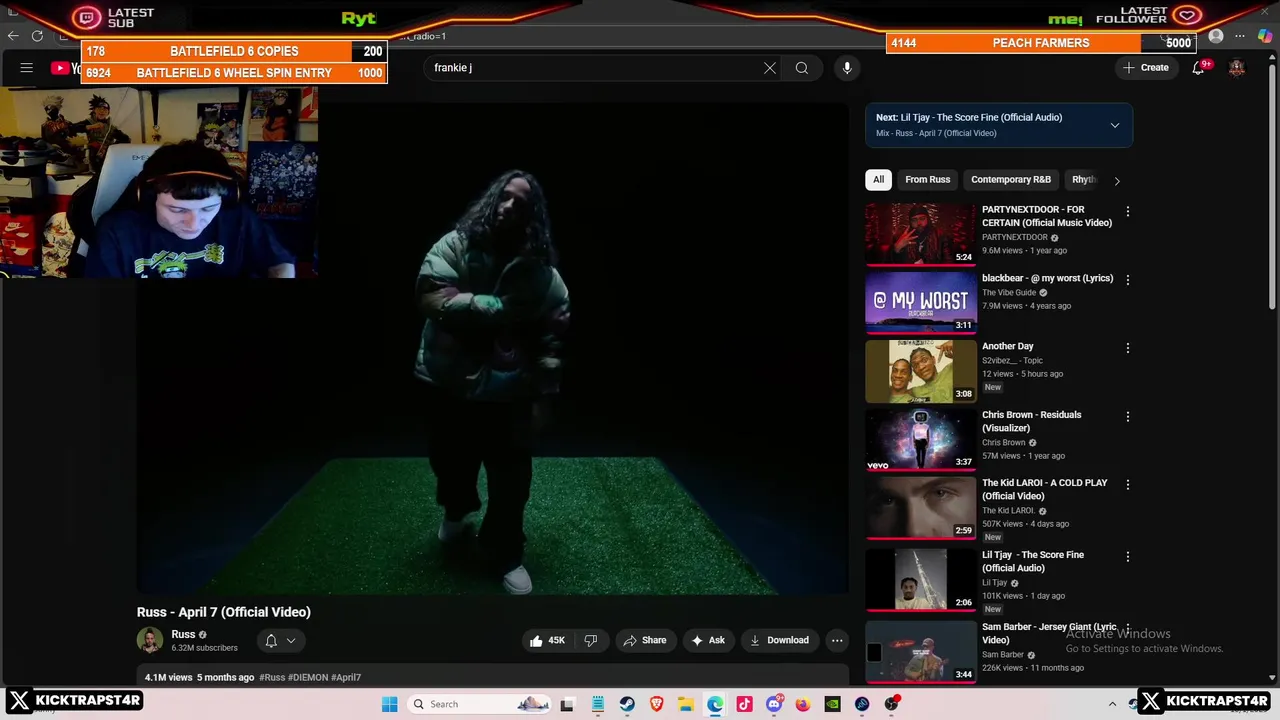Expand the Next up mix panel chevron

1115,125
